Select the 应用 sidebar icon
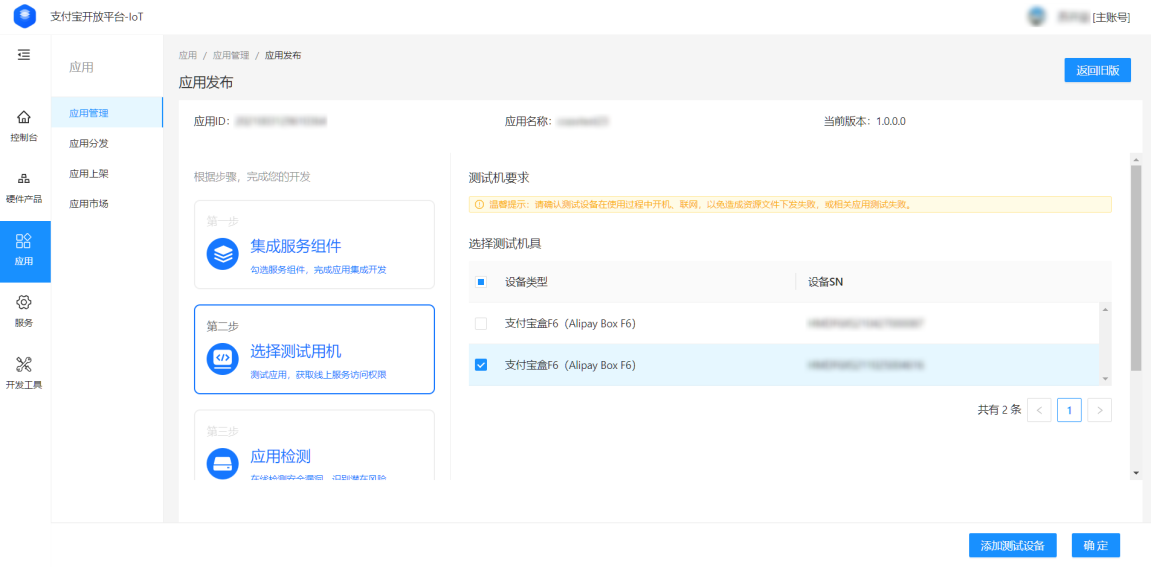Screen dimensions: 1151x567 [x=23, y=240]
